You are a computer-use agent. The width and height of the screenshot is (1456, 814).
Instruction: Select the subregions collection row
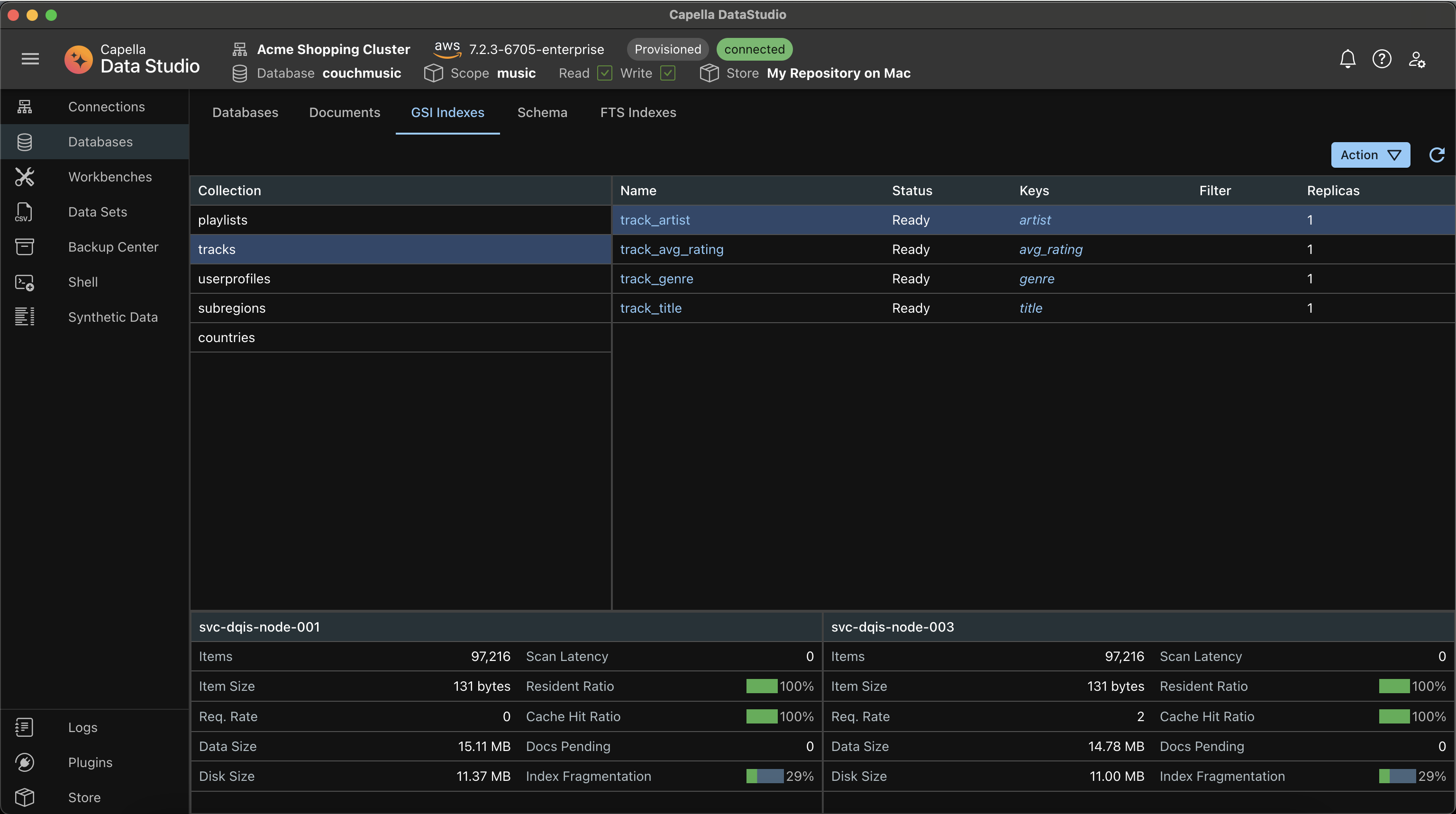point(401,308)
